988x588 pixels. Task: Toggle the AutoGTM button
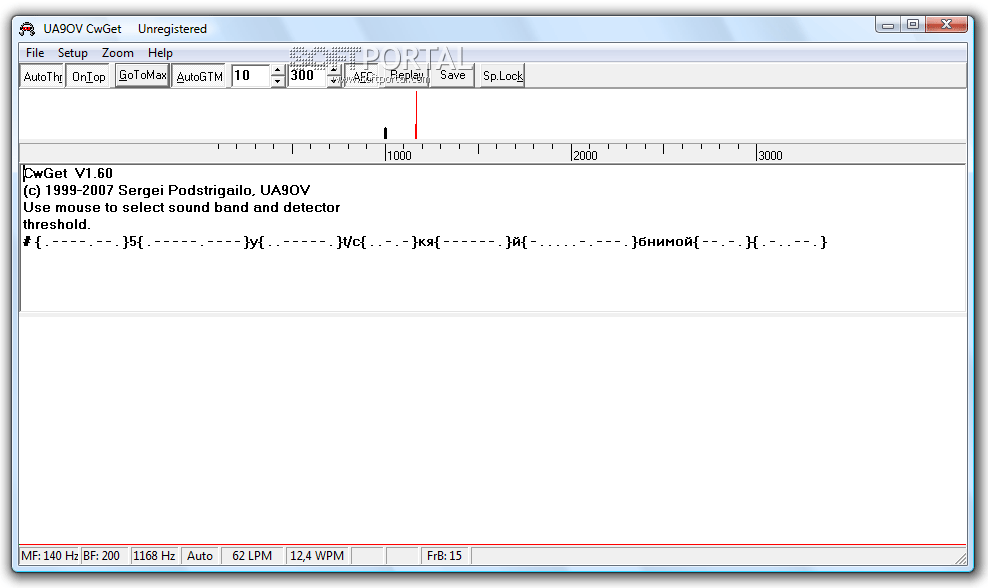(199, 76)
